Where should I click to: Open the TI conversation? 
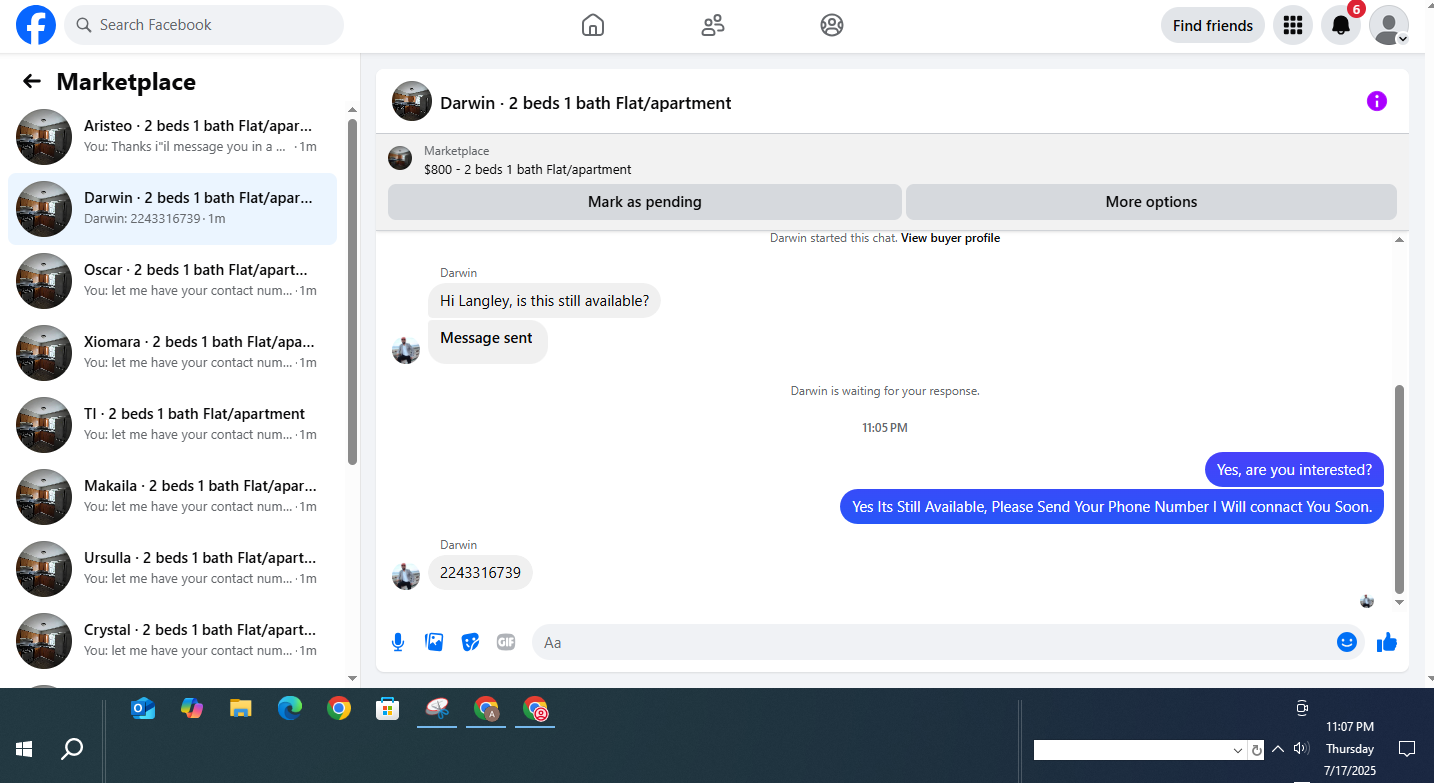(x=172, y=425)
